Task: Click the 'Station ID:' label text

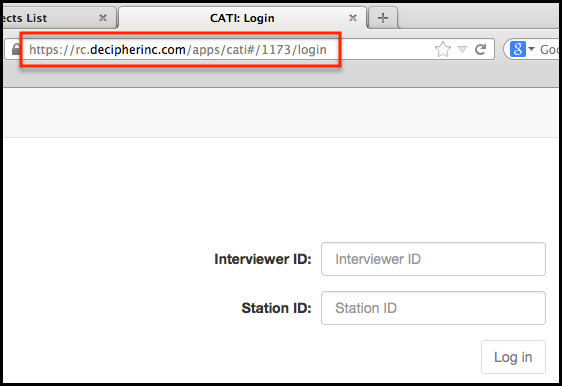Action: click(x=276, y=308)
